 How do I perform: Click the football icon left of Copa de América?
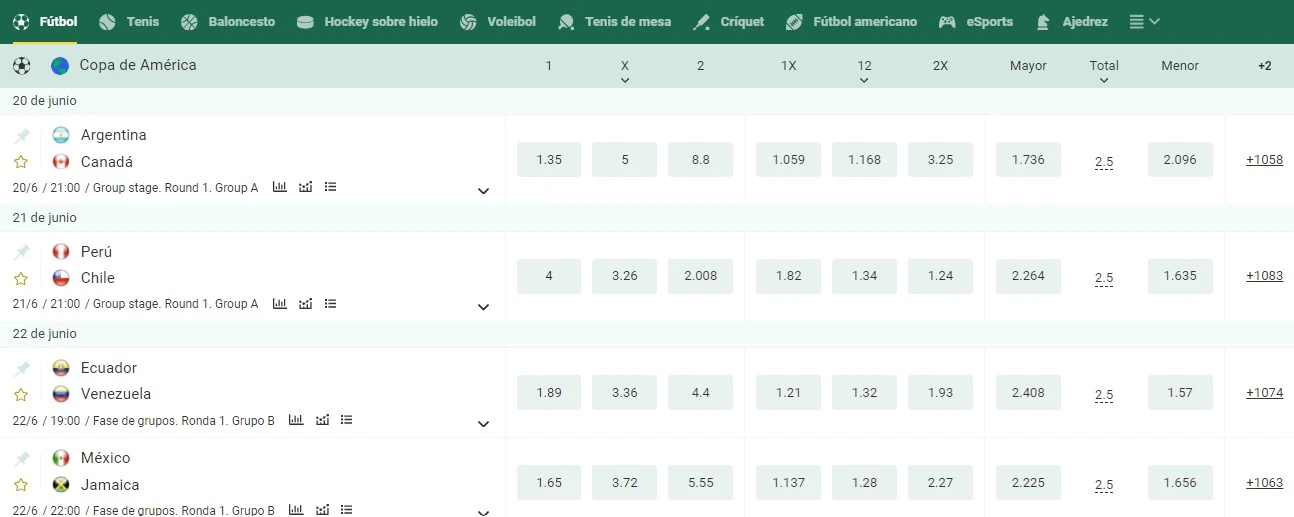[22, 66]
